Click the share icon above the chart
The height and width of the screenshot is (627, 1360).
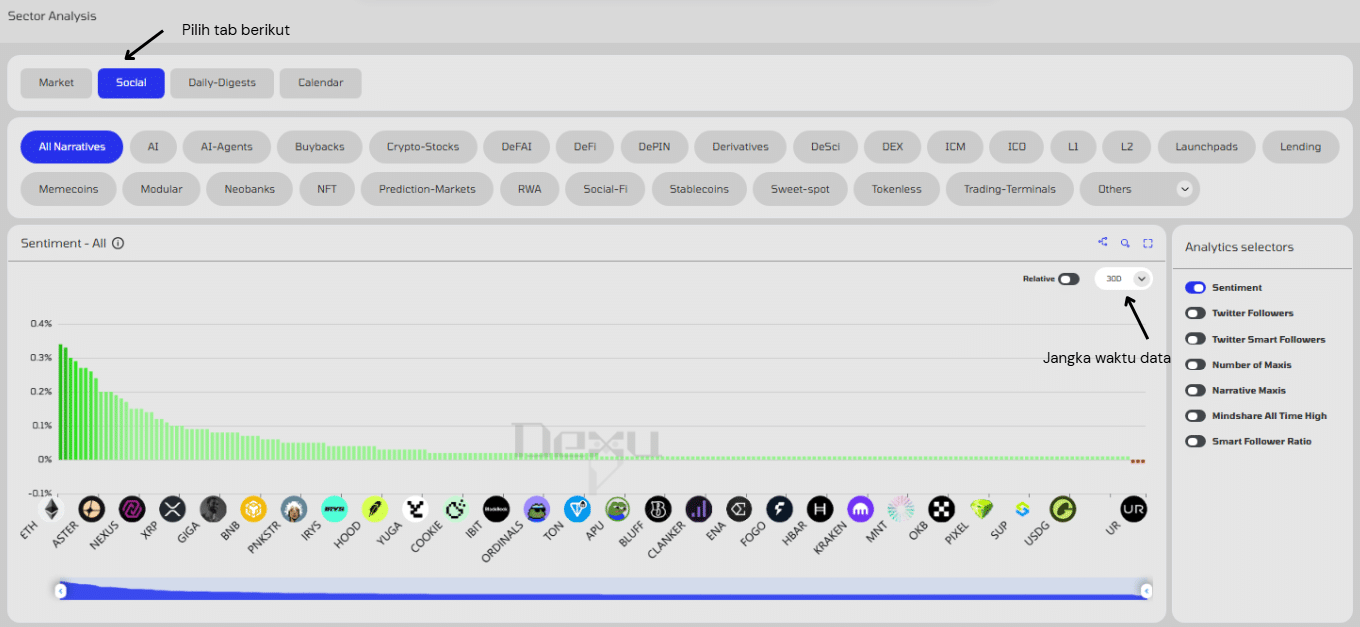click(x=1103, y=242)
